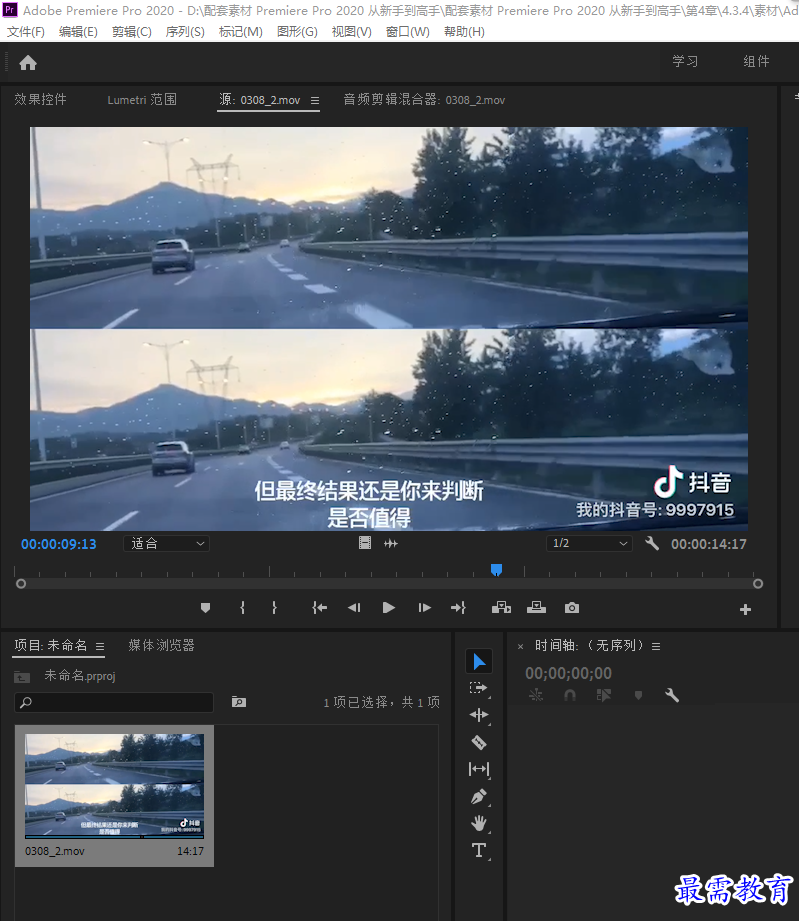Toggle insert sequences as nests
799x921 pixels.
536,695
